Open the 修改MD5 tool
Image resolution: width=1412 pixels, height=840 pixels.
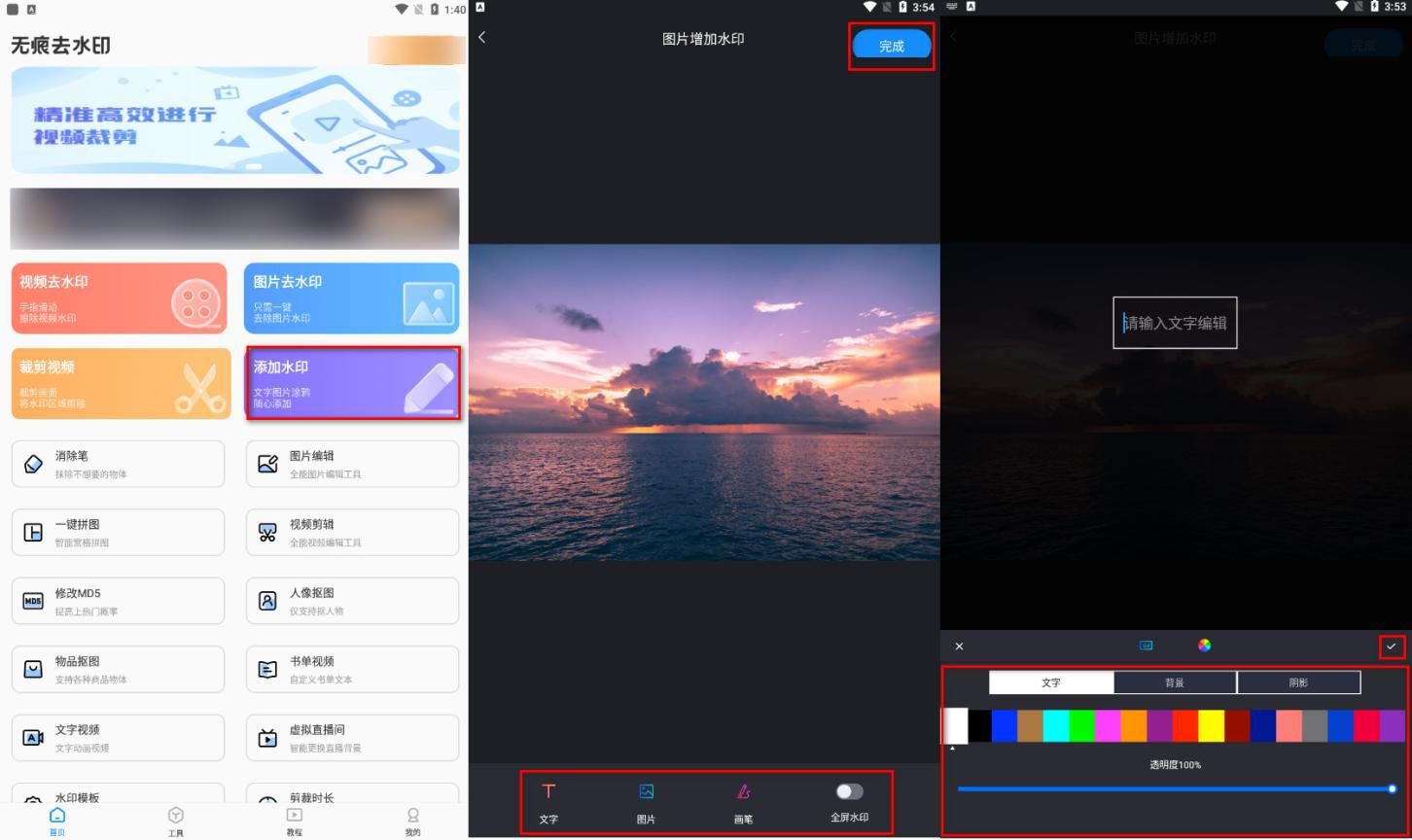(x=119, y=601)
